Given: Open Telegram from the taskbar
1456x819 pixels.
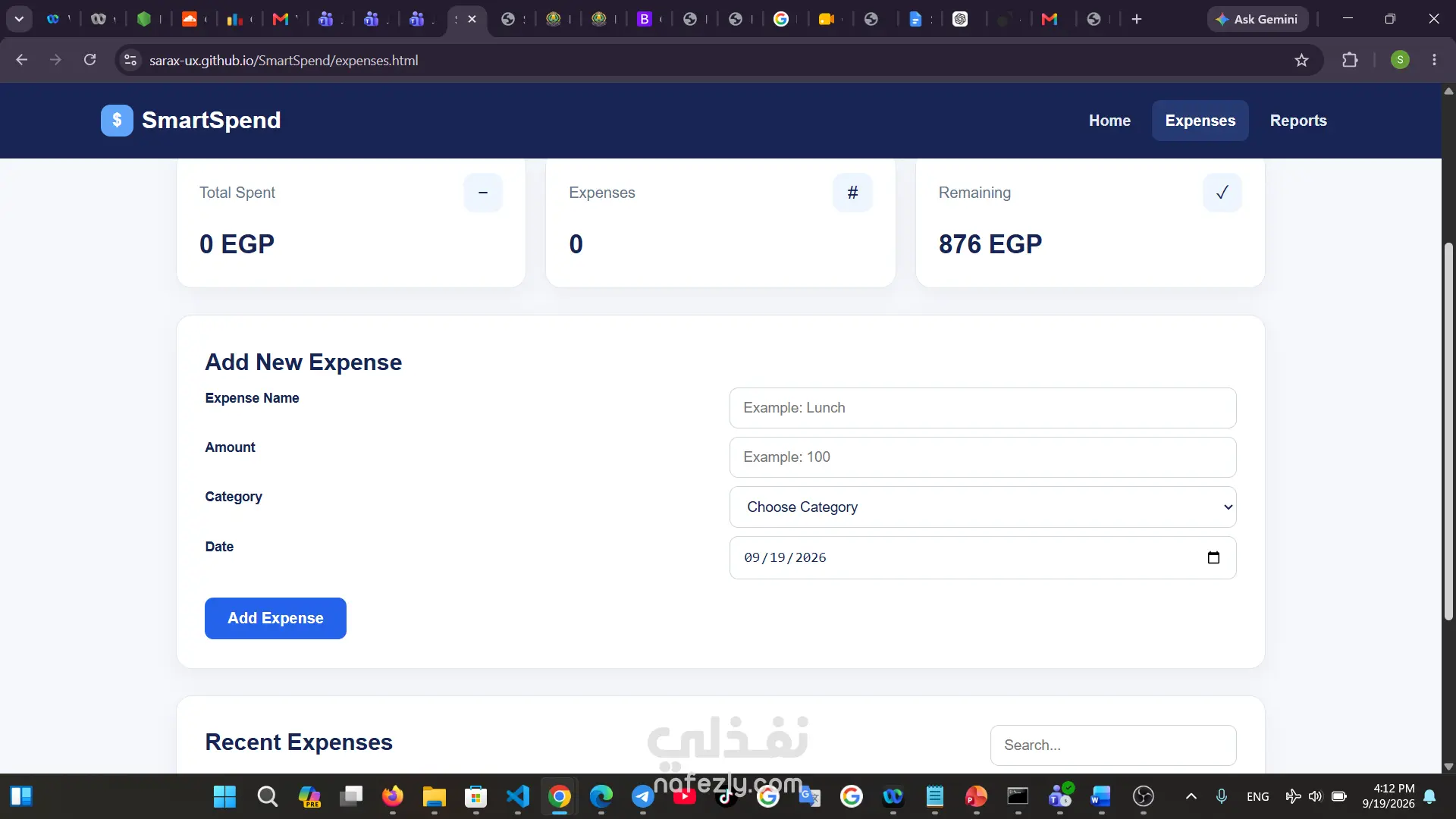Looking at the screenshot, I should 643,796.
